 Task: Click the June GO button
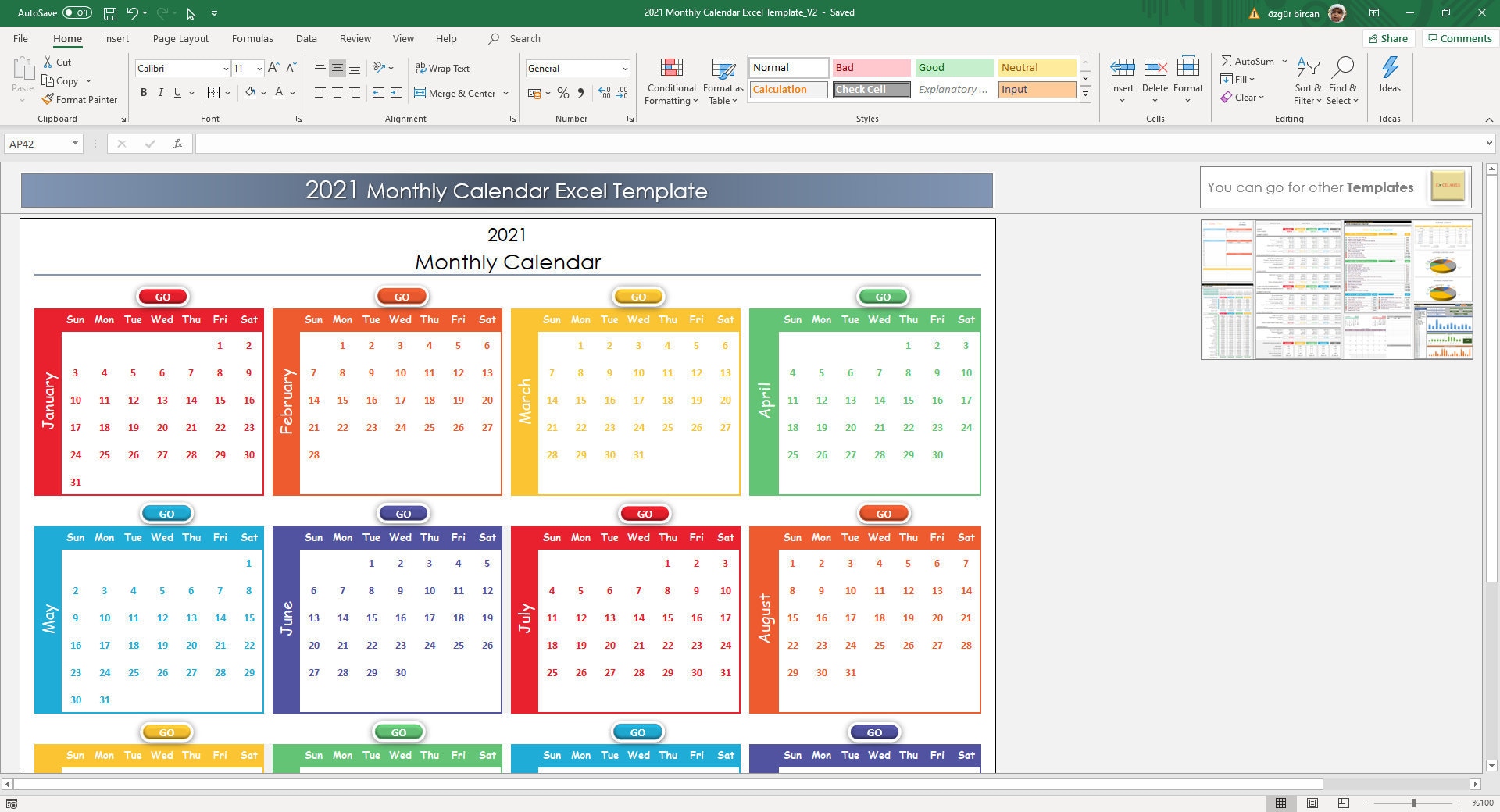tap(403, 514)
